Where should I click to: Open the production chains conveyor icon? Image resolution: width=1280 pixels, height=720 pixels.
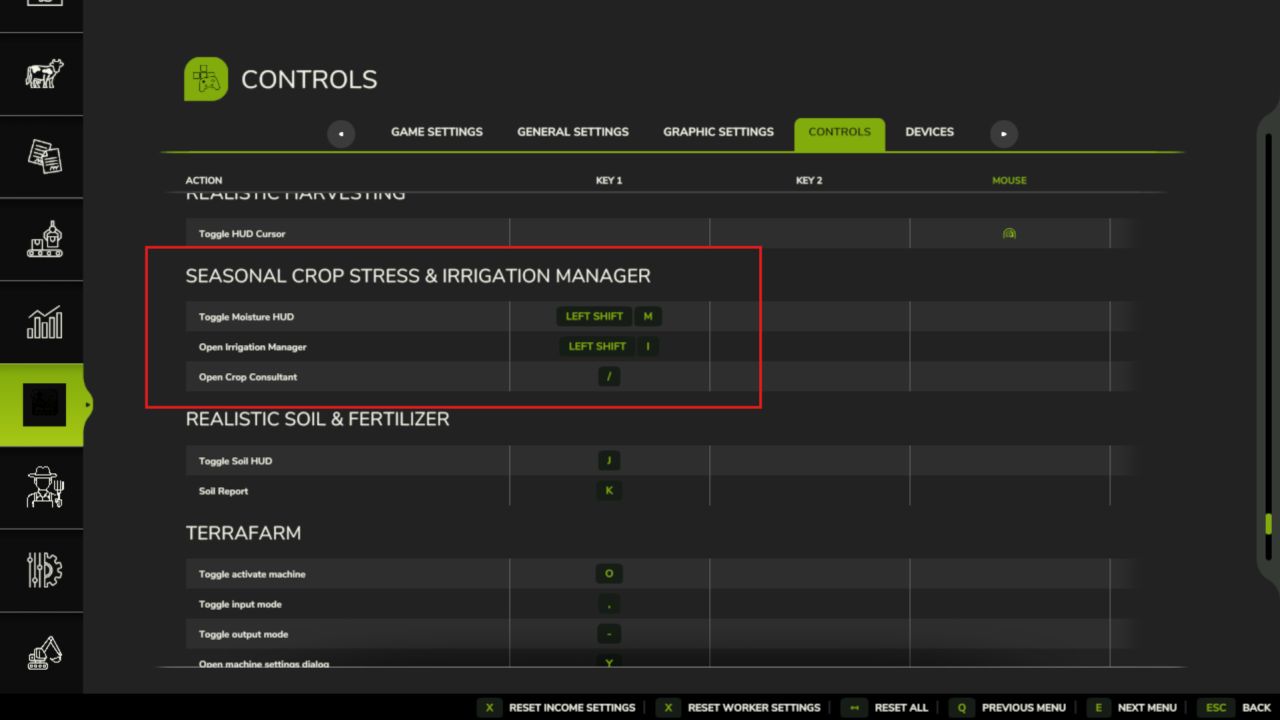(42, 239)
